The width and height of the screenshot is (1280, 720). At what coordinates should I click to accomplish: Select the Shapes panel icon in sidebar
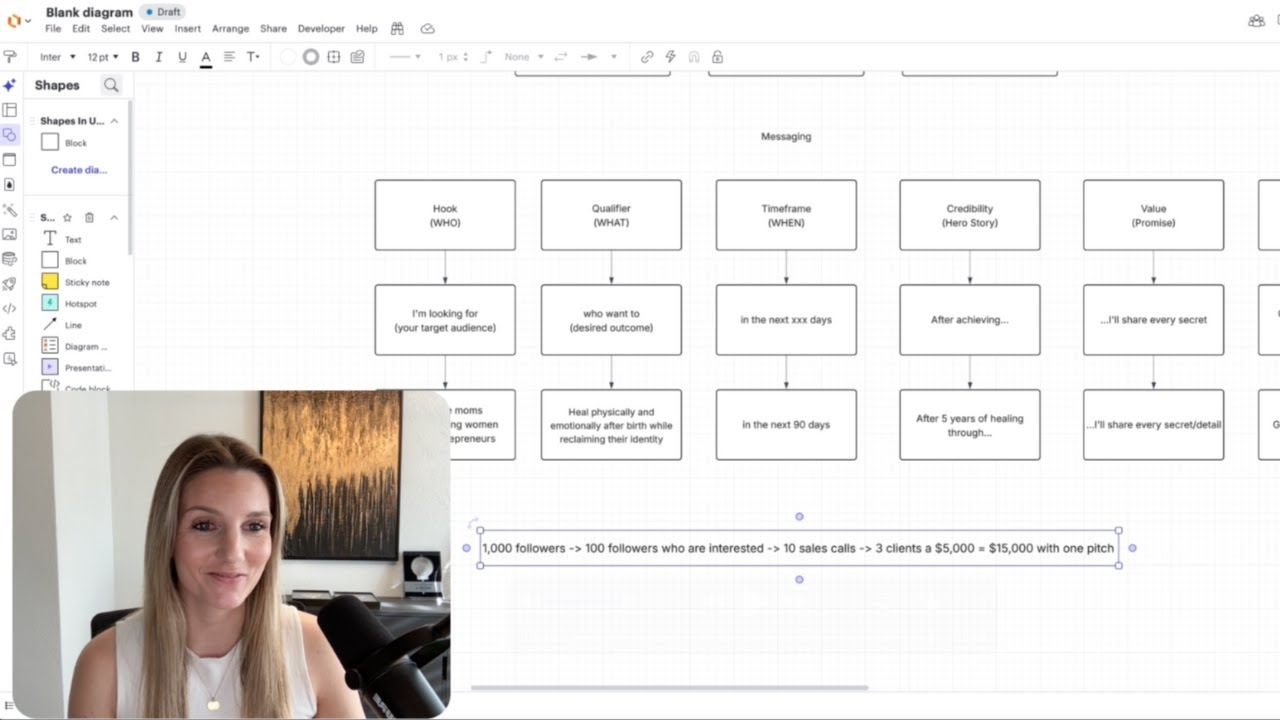(10, 135)
